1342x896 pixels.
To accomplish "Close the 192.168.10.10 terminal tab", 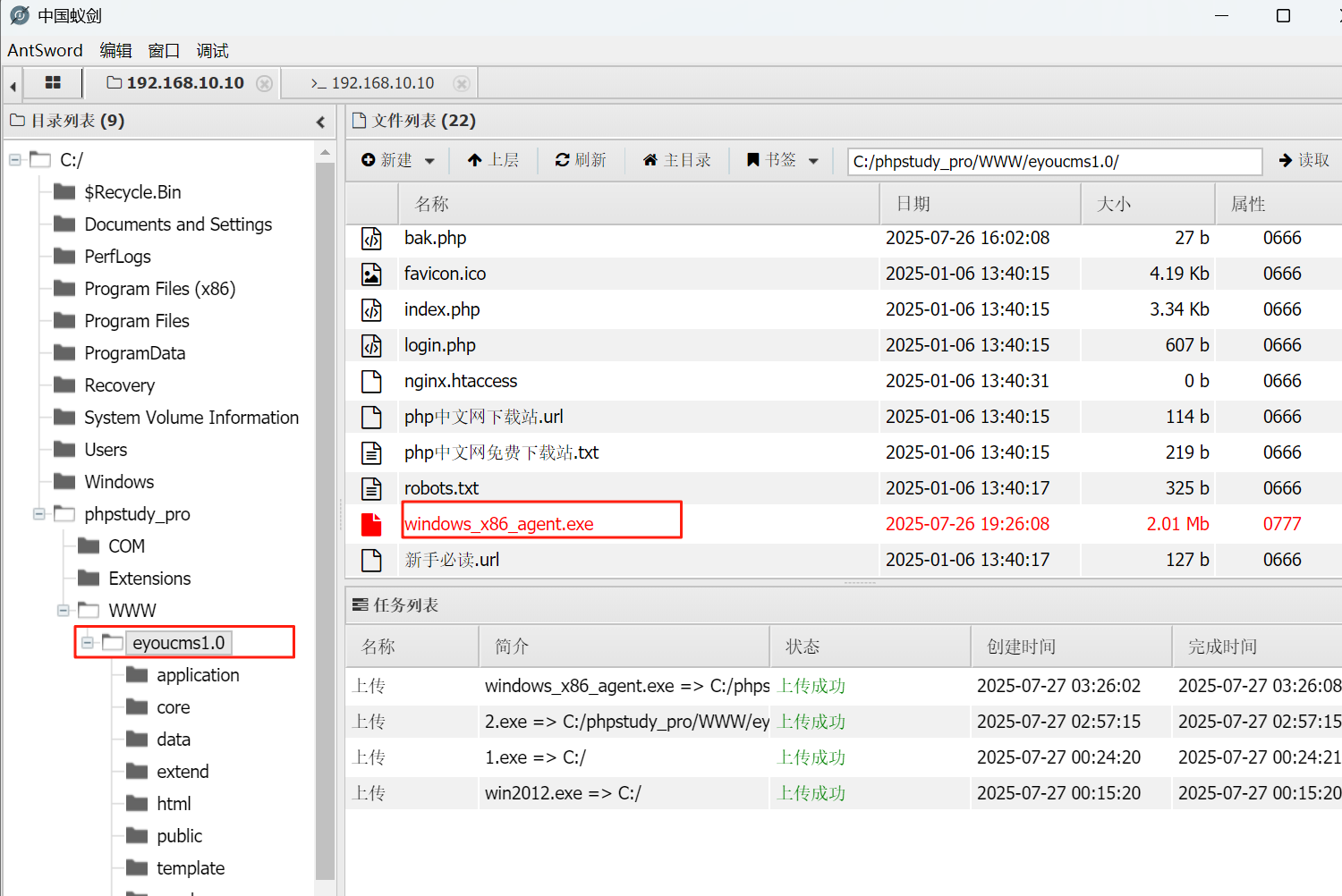I will (x=462, y=83).
